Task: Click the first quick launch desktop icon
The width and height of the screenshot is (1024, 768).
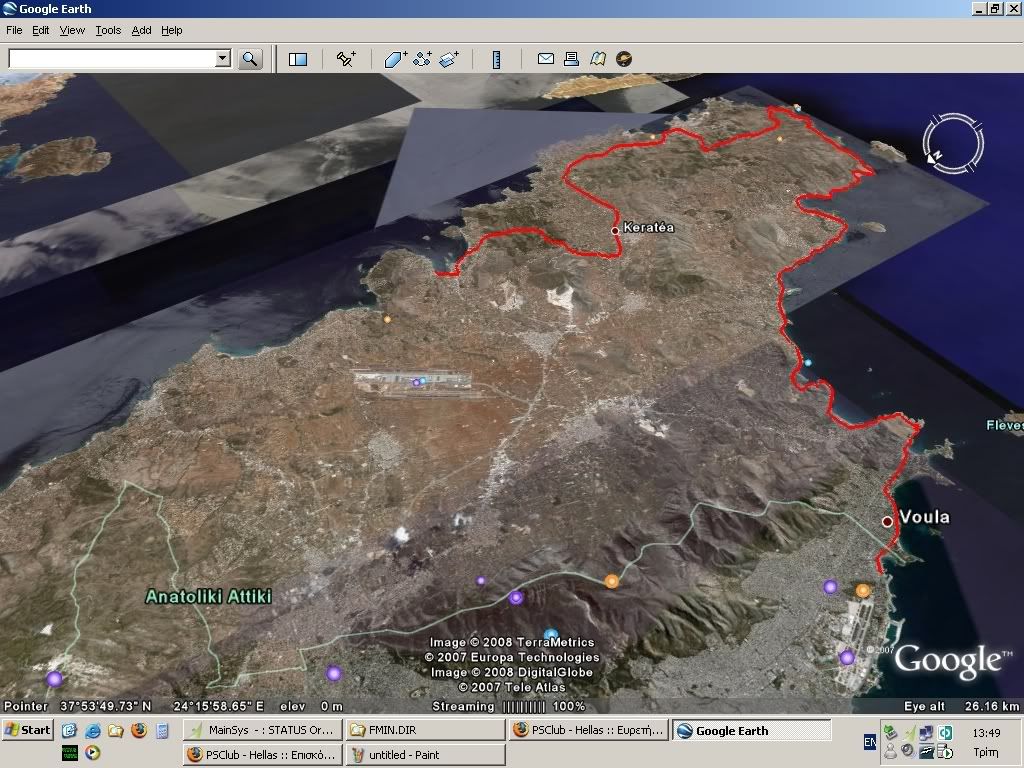Action: point(70,730)
